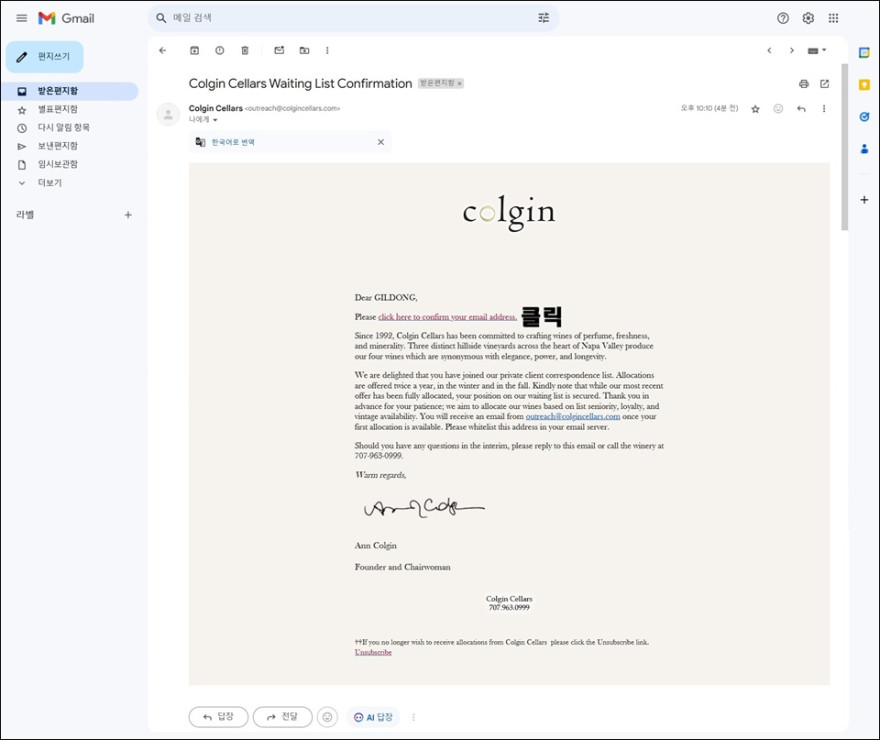Open message more options three dots
This screenshot has width=880, height=740.
pyautogui.click(x=824, y=109)
